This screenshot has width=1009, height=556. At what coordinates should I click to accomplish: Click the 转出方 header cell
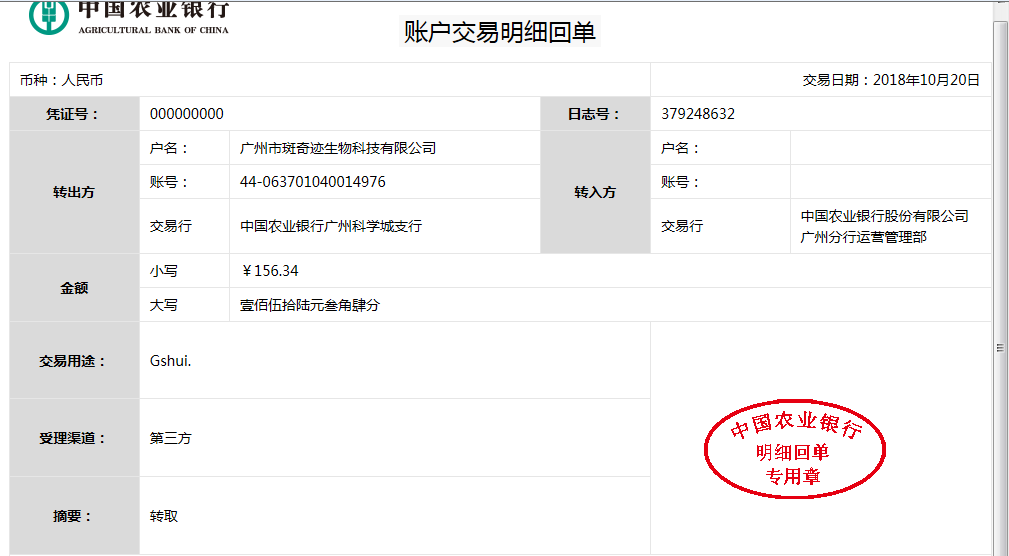pyautogui.click(x=75, y=192)
